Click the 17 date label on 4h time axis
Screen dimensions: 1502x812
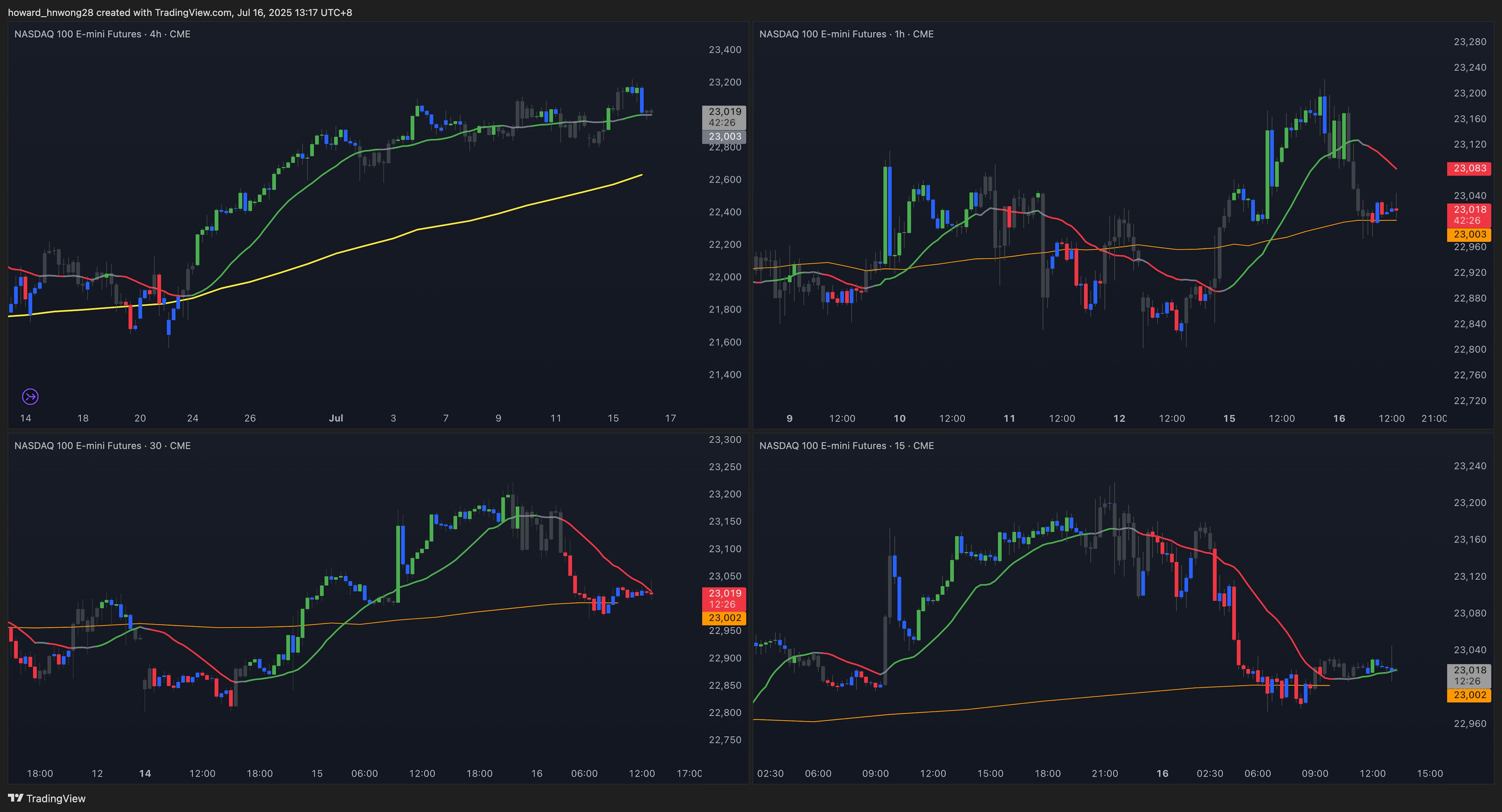(670, 418)
